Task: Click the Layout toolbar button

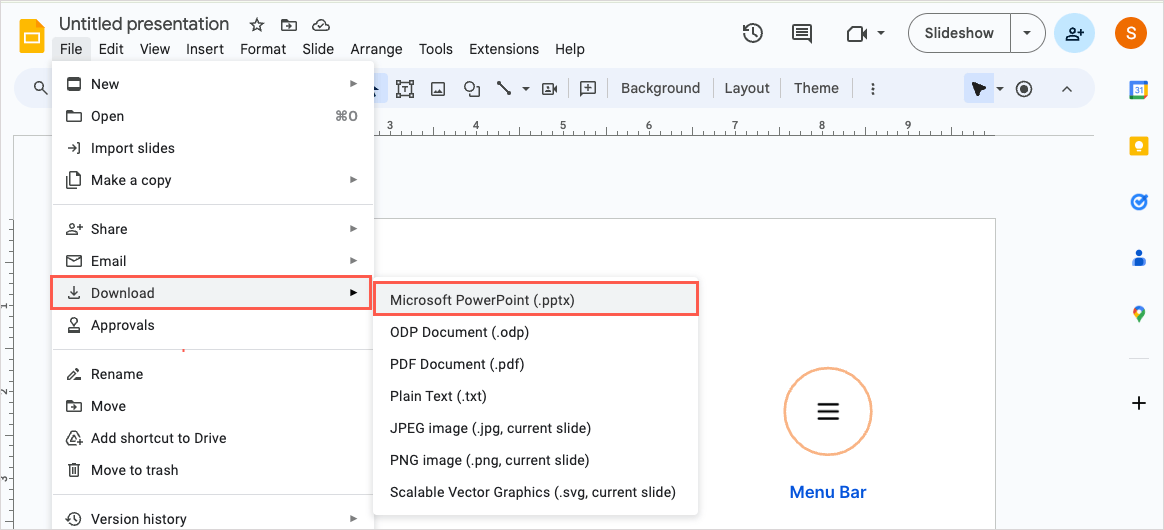Action: click(747, 88)
